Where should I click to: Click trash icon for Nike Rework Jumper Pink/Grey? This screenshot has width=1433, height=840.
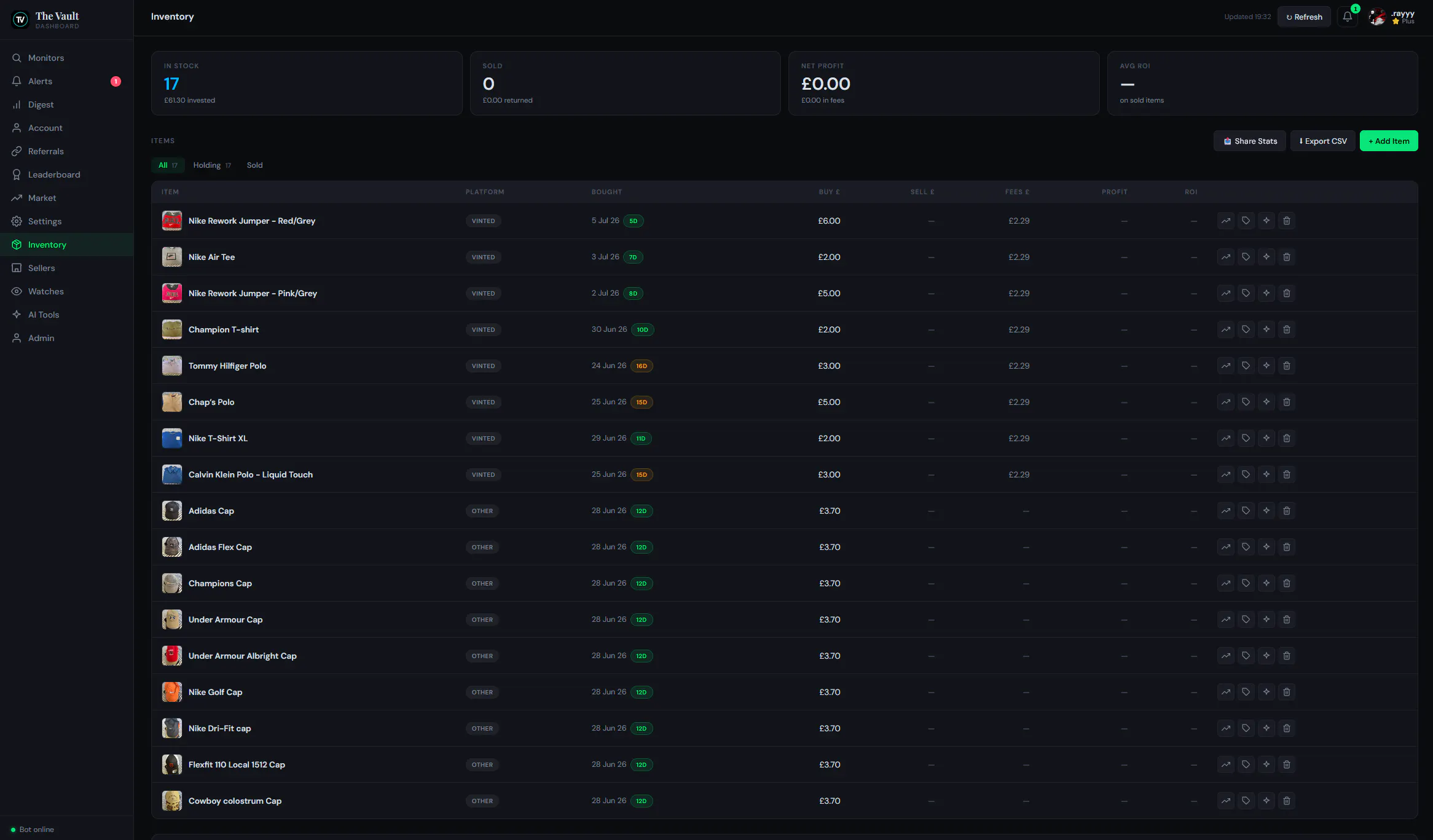click(x=1286, y=293)
